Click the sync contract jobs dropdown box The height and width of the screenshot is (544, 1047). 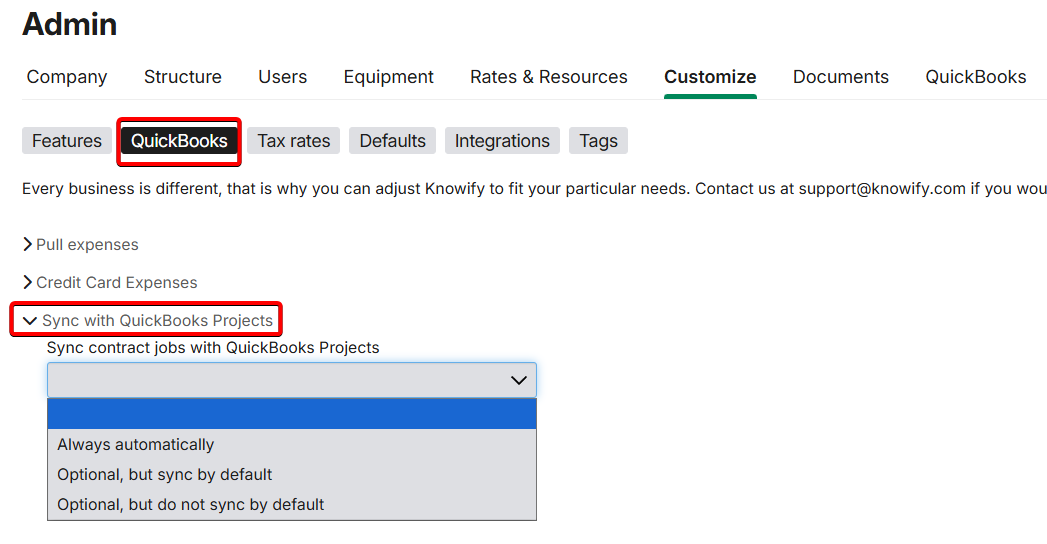[x=291, y=380]
